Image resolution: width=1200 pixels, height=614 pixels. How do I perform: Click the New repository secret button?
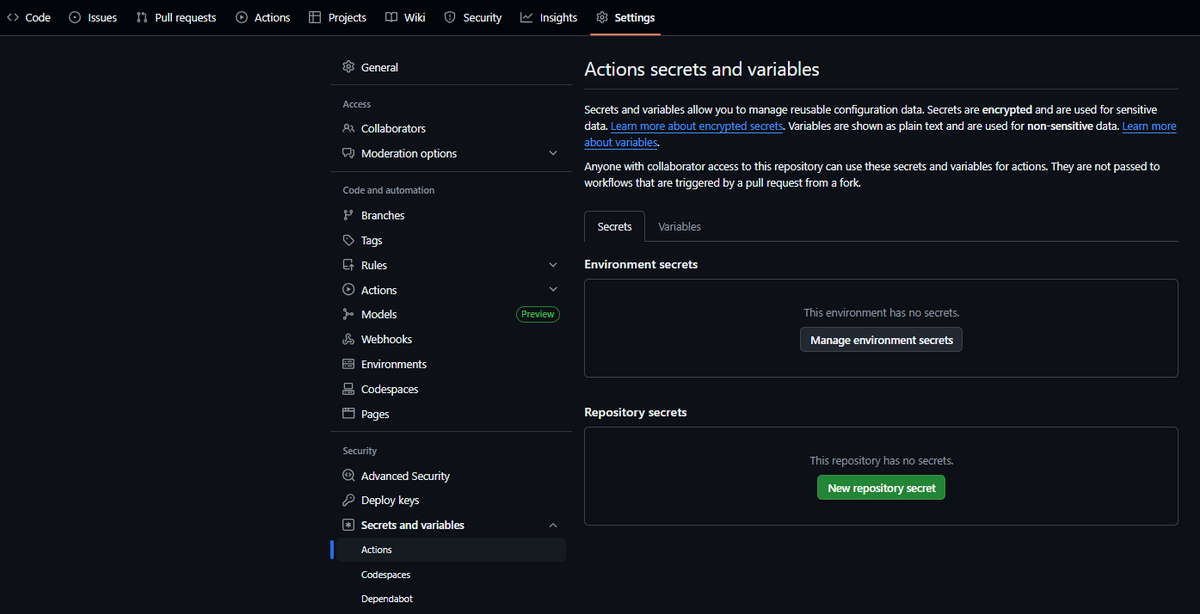(881, 488)
